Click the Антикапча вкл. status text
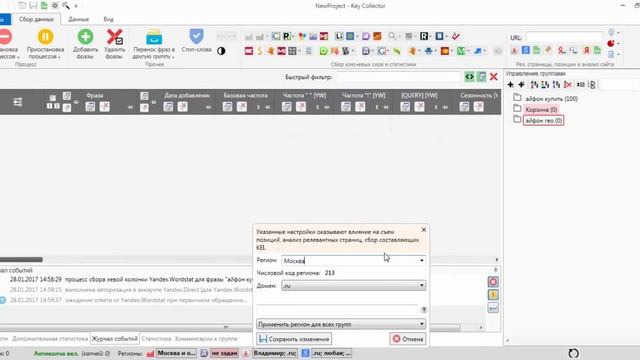The image size is (640, 360). [55, 353]
